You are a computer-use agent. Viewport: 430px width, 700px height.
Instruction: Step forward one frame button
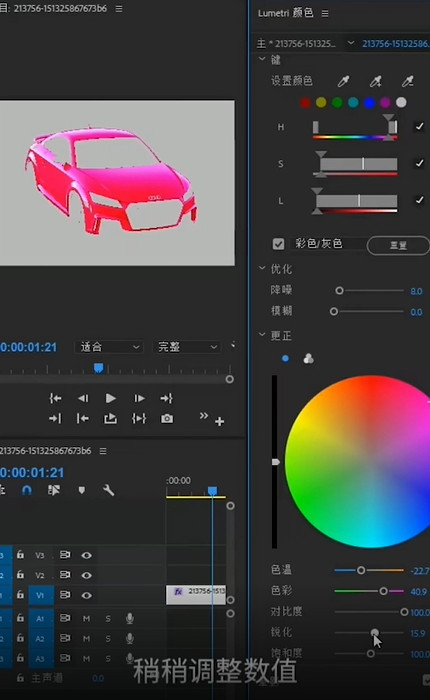[x=139, y=398]
